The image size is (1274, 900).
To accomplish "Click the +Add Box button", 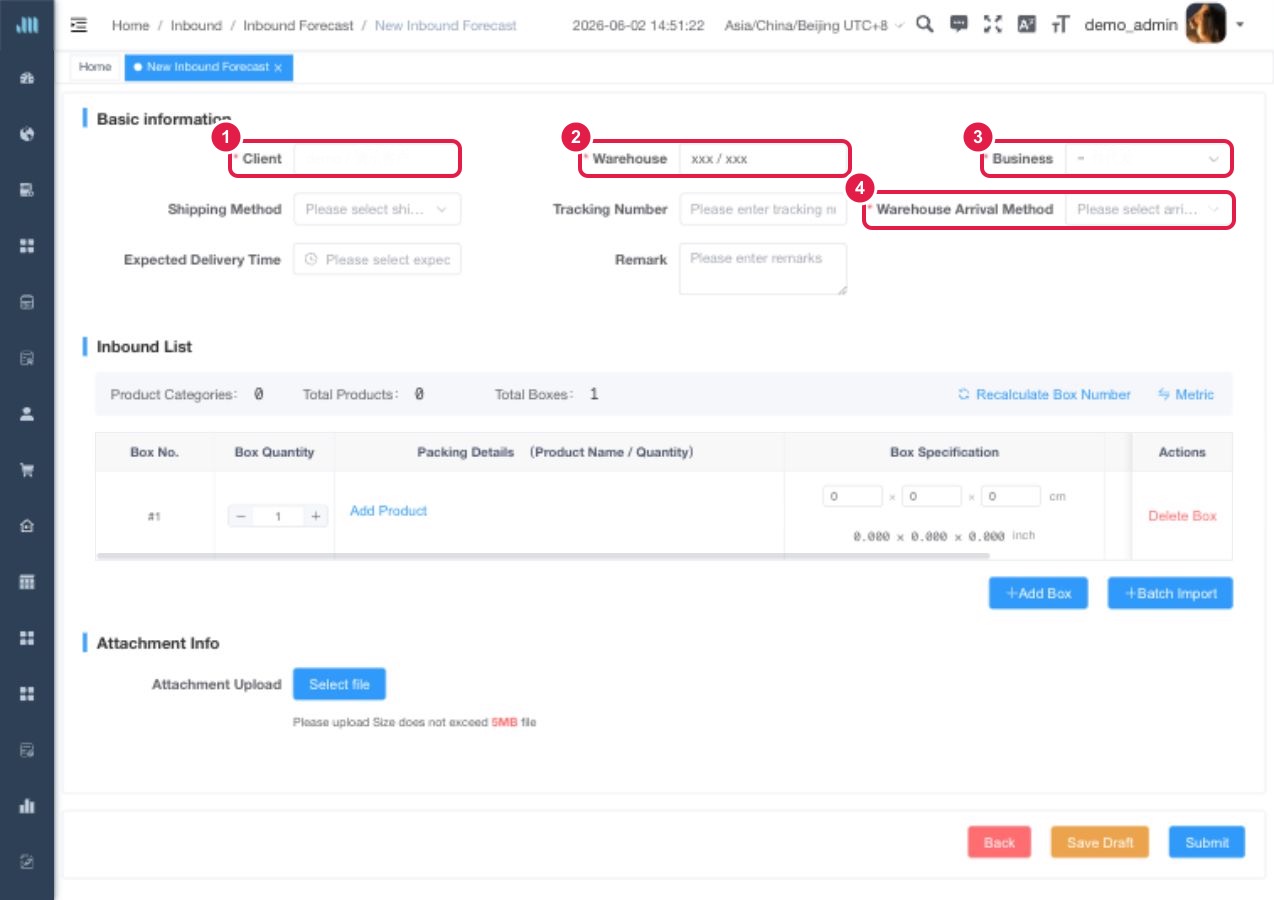I will pos(1038,593).
